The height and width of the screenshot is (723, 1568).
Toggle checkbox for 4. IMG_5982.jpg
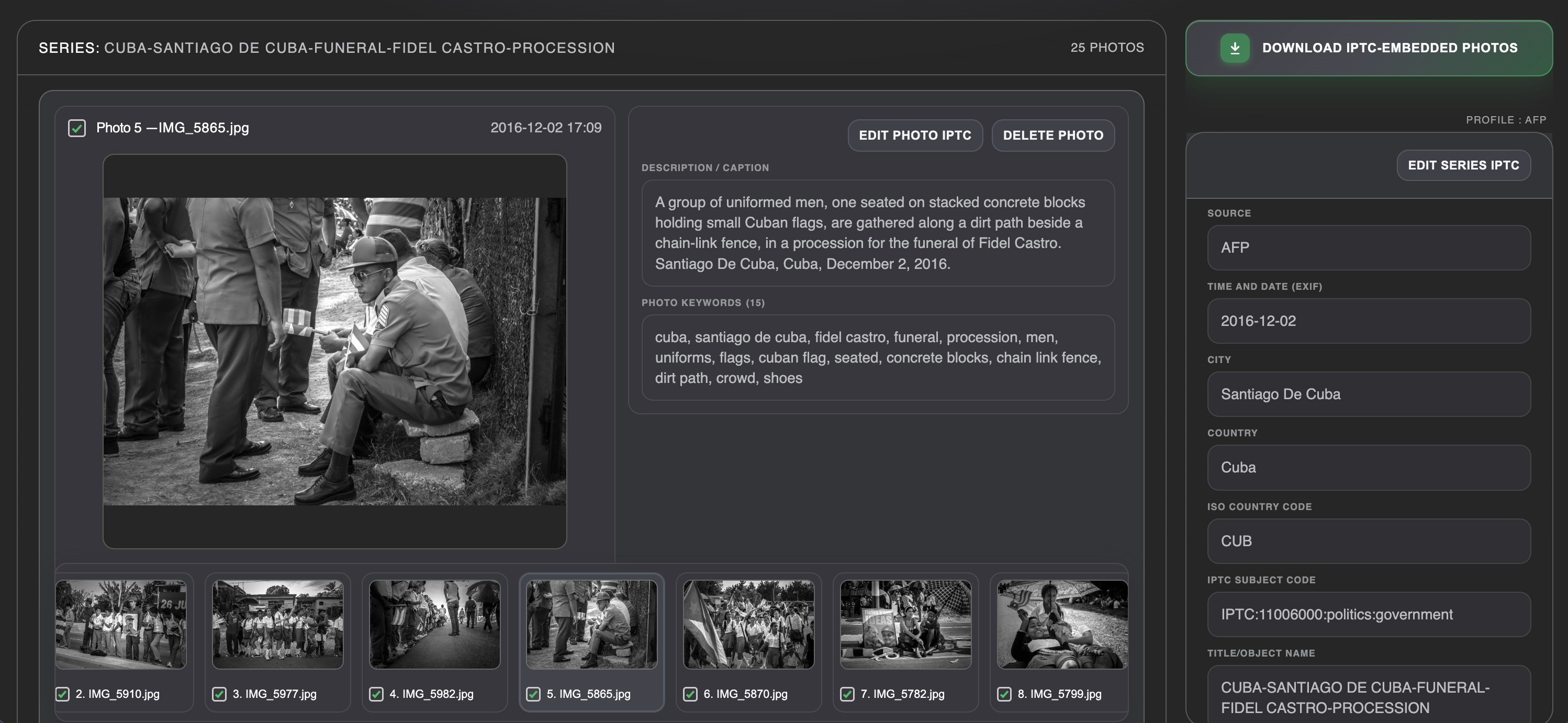point(376,694)
